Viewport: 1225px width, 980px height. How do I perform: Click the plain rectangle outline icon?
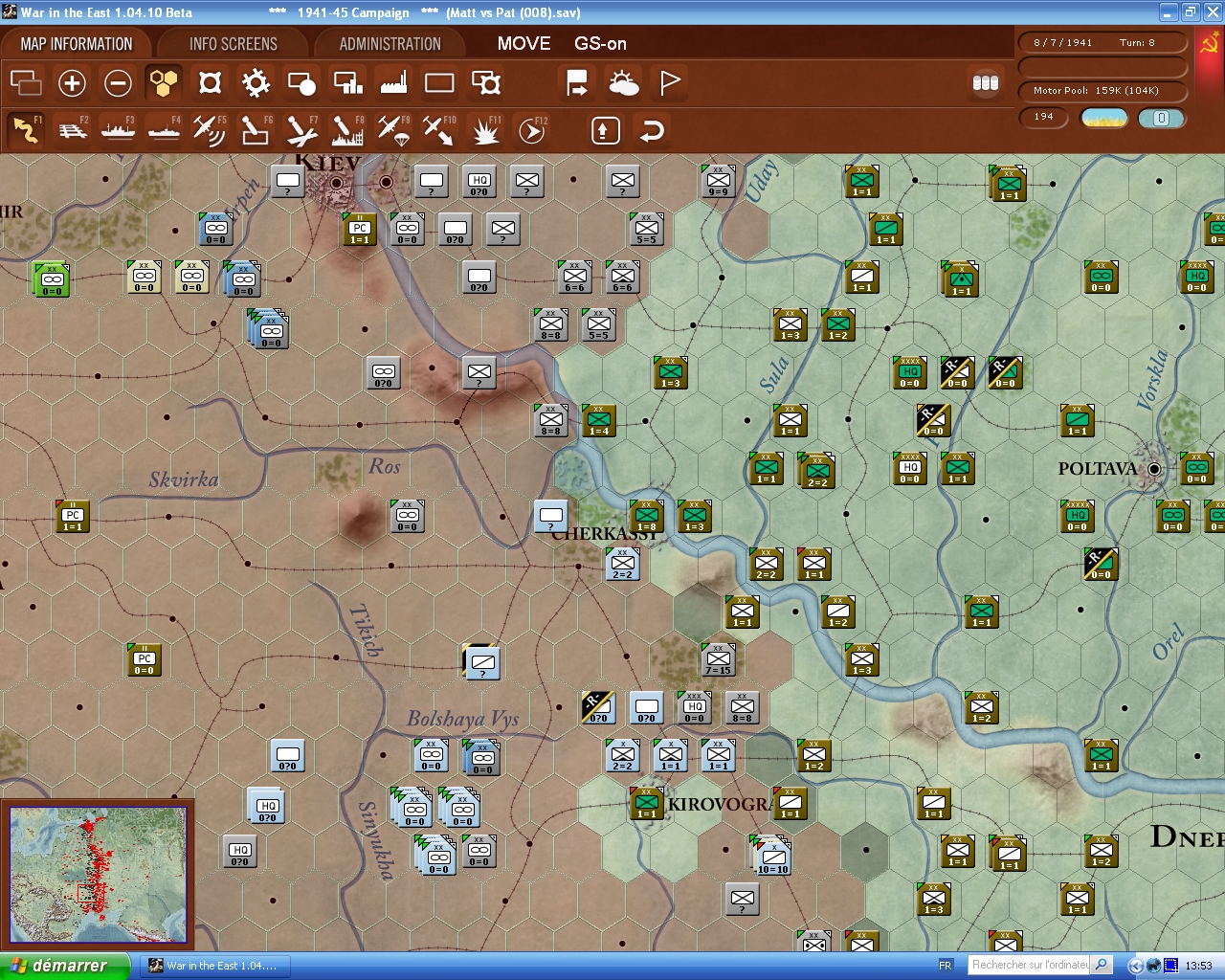pyautogui.click(x=439, y=83)
